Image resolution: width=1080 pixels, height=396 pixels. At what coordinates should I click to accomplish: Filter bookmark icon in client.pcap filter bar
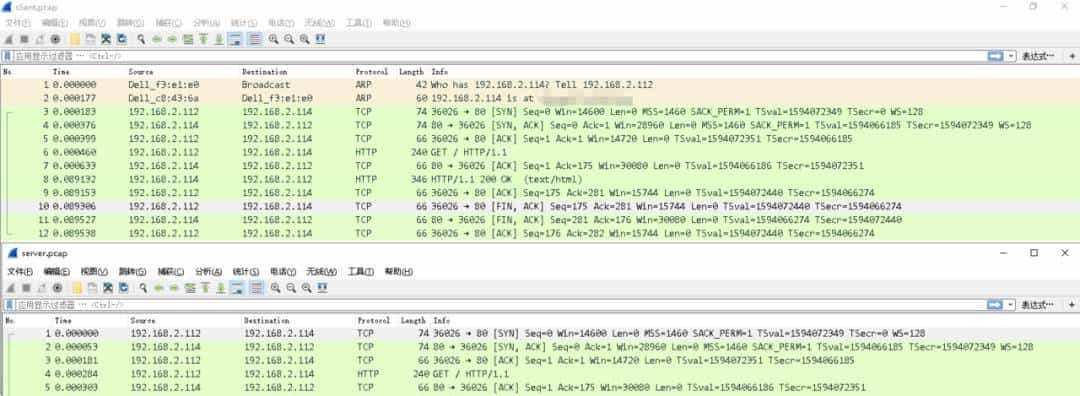[8, 56]
